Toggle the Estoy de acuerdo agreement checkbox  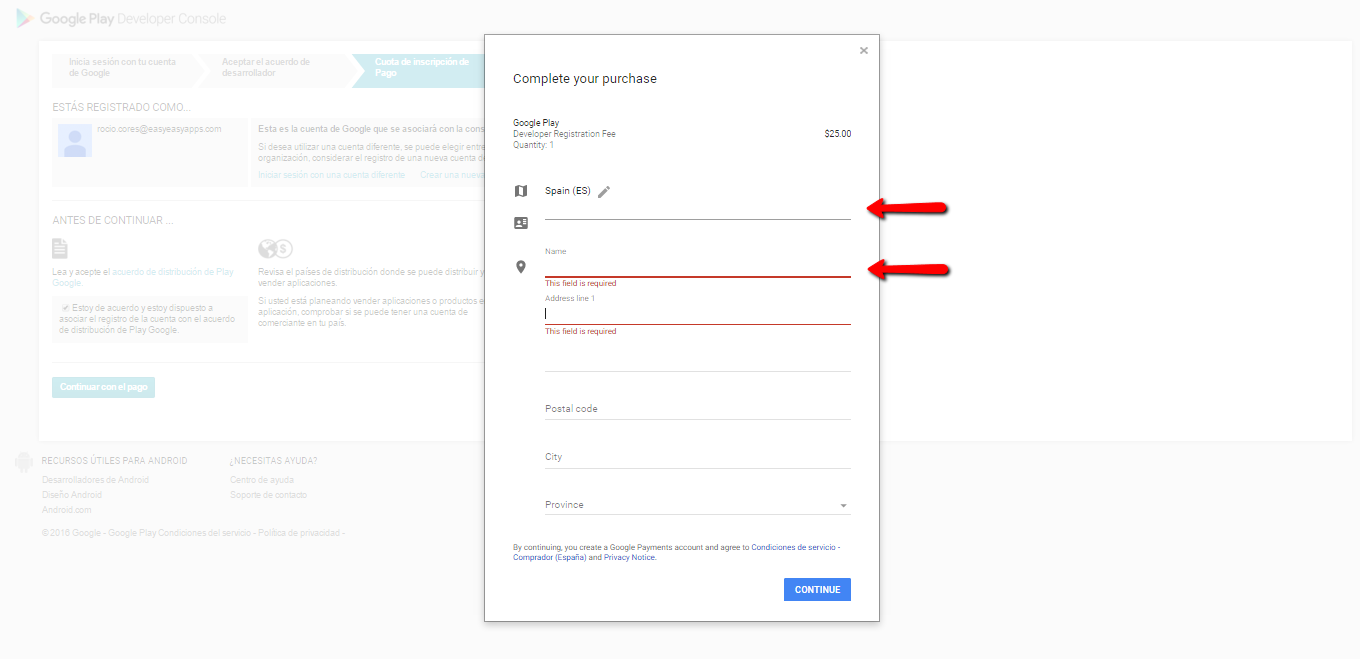pyautogui.click(x=63, y=308)
